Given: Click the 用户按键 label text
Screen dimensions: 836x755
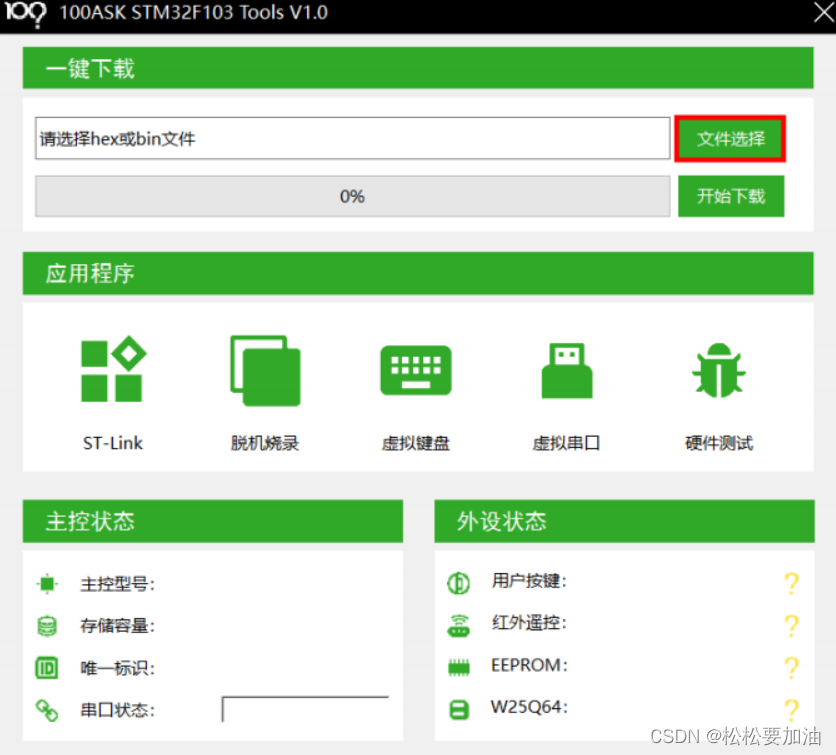Looking at the screenshot, I should click(529, 581).
